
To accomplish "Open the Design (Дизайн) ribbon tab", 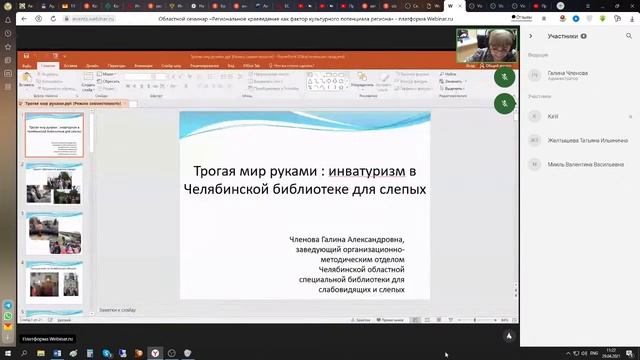I will pos(92,66).
